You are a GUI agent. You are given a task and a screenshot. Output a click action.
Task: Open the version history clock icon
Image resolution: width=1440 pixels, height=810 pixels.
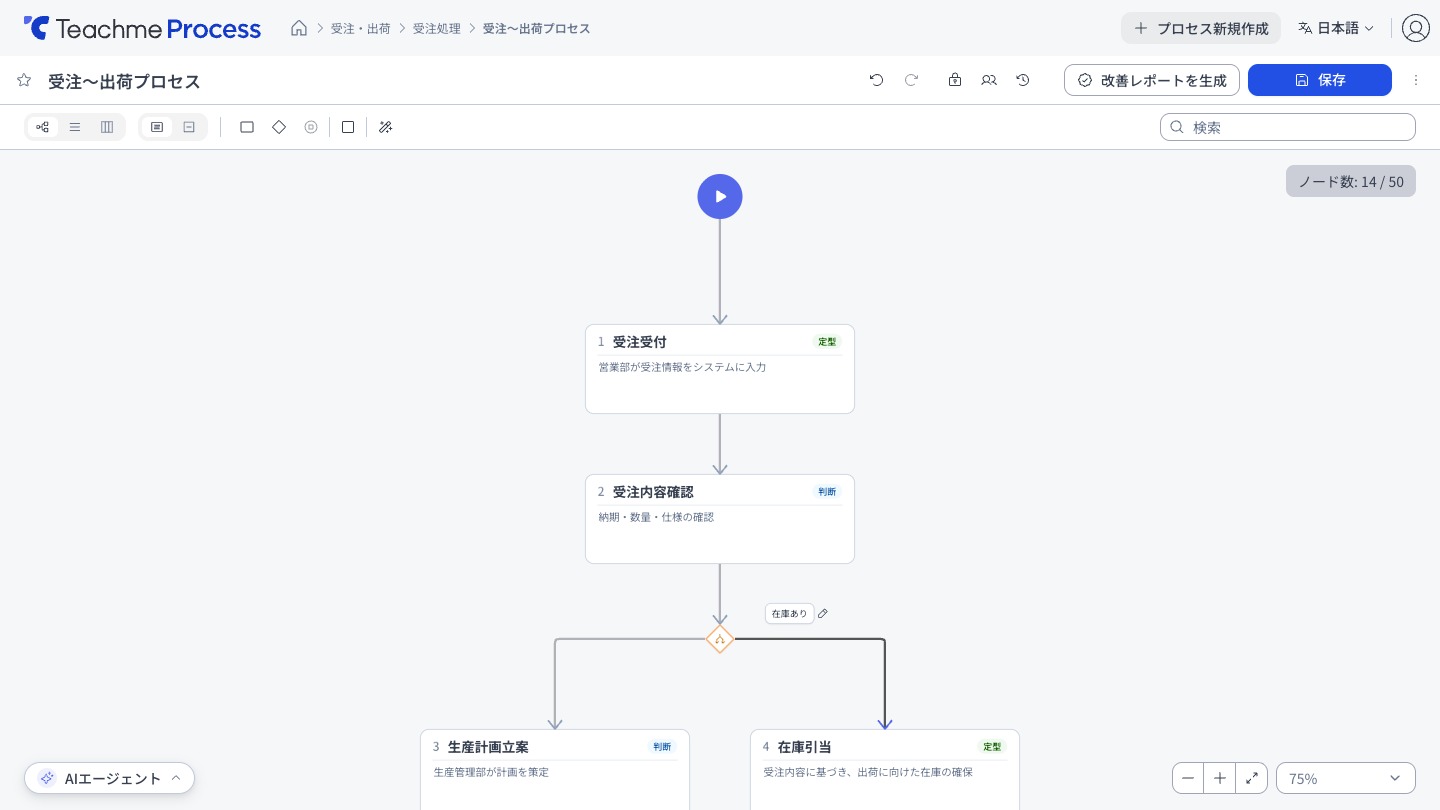point(1023,80)
